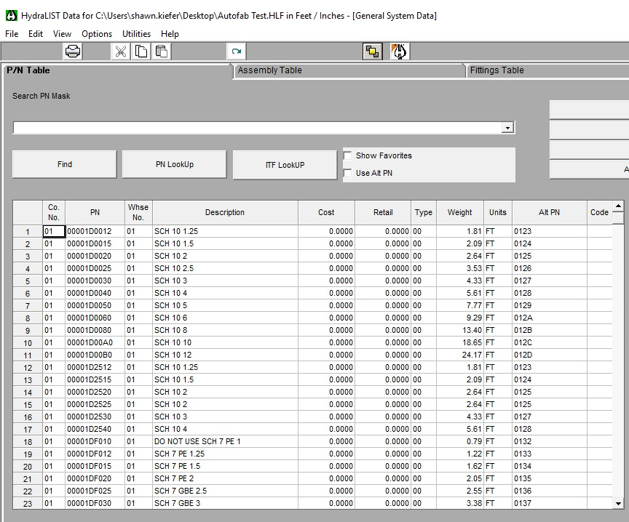The image size is (629, 522).
Task: Open the Help menu
Action: (x=170, y=34)
